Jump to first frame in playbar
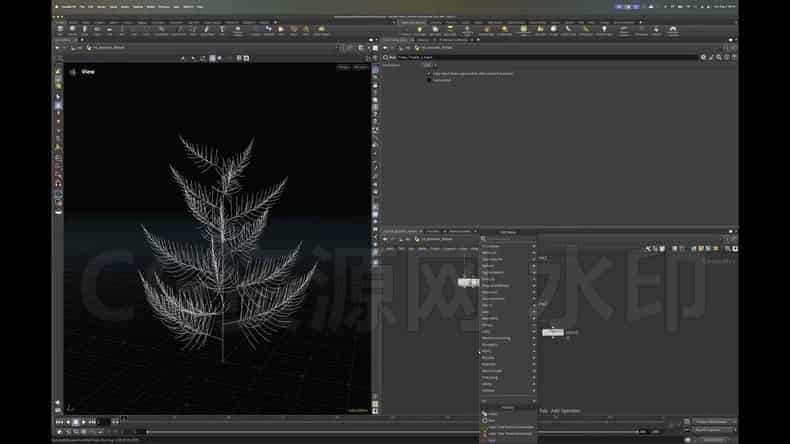Screen dimensions: 790x444 [59, 422]
